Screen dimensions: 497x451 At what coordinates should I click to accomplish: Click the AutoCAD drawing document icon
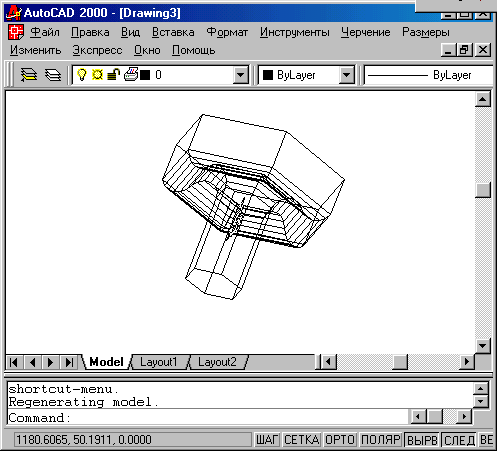[16, 32]
